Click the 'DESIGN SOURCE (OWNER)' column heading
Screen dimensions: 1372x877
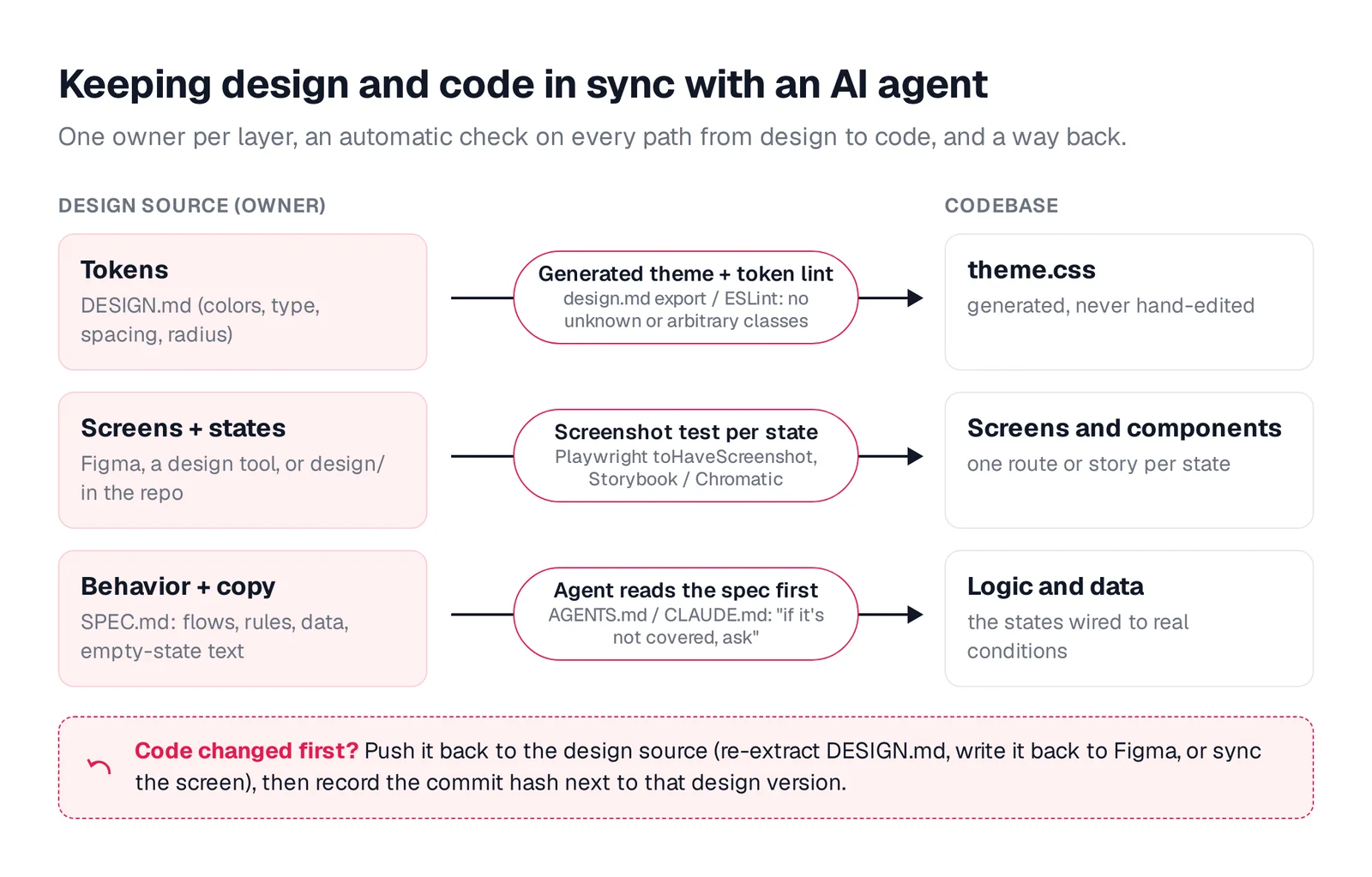pyautogui.click(x=192, y=206)
